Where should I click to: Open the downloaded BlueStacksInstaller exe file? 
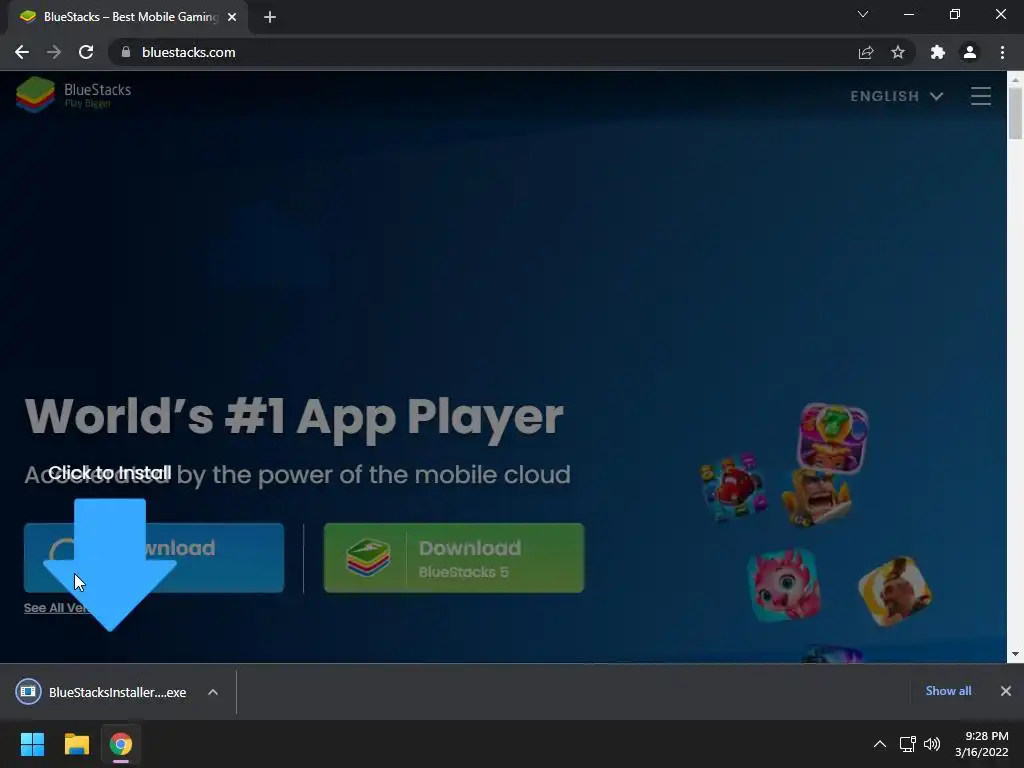click(x=104, y=692)
